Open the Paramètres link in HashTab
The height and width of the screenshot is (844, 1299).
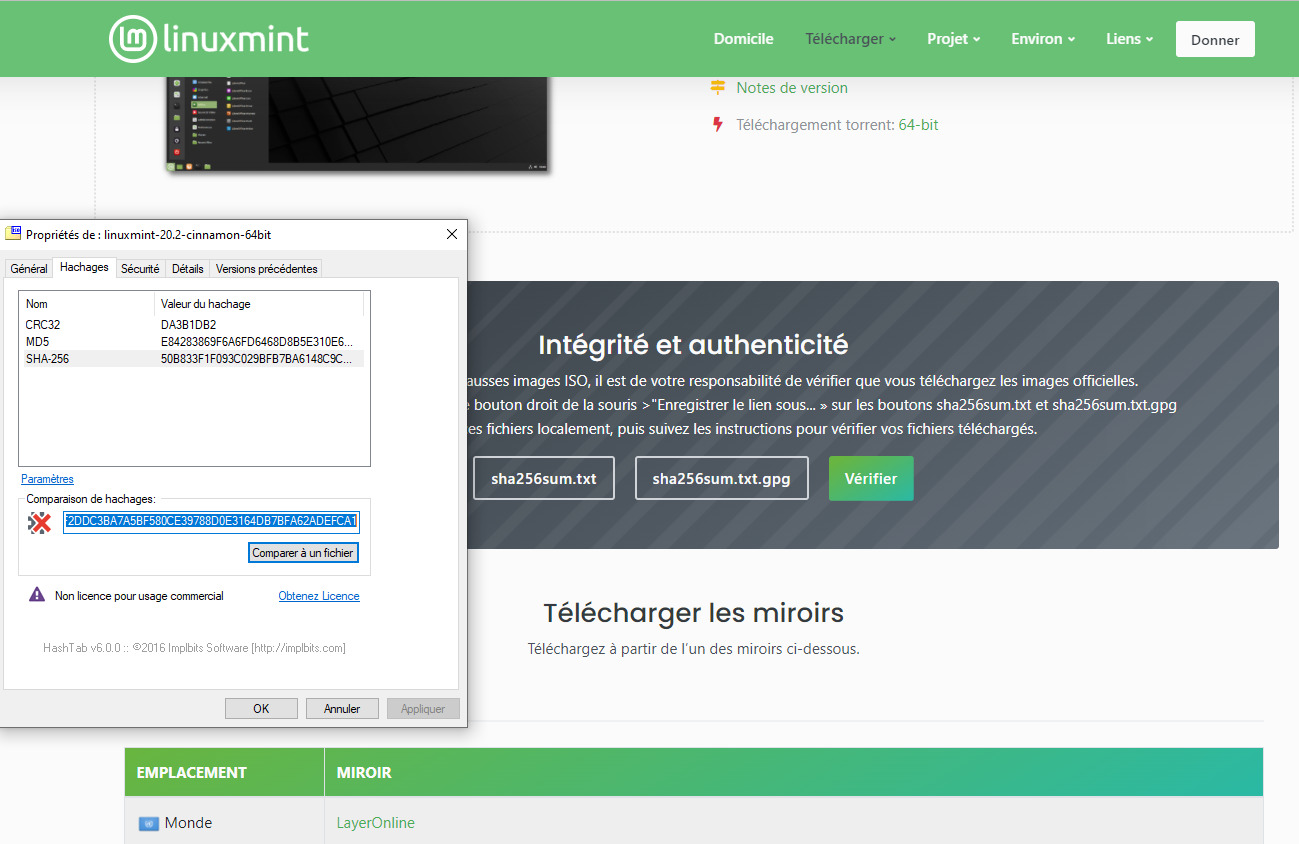pyautogui.click(x=47, y=479)
